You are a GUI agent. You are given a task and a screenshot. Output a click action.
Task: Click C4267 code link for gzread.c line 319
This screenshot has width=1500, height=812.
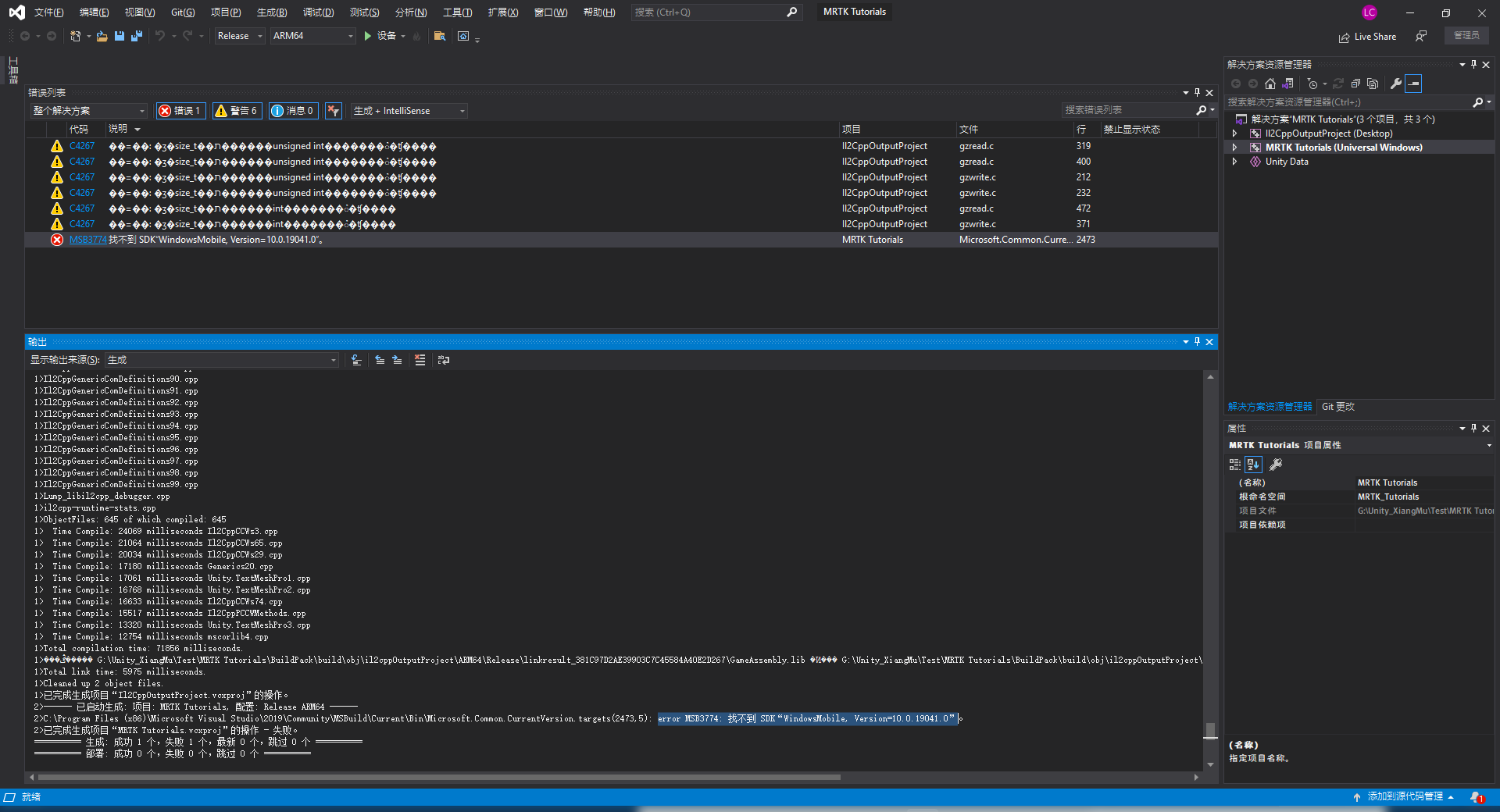click(82, 146)
